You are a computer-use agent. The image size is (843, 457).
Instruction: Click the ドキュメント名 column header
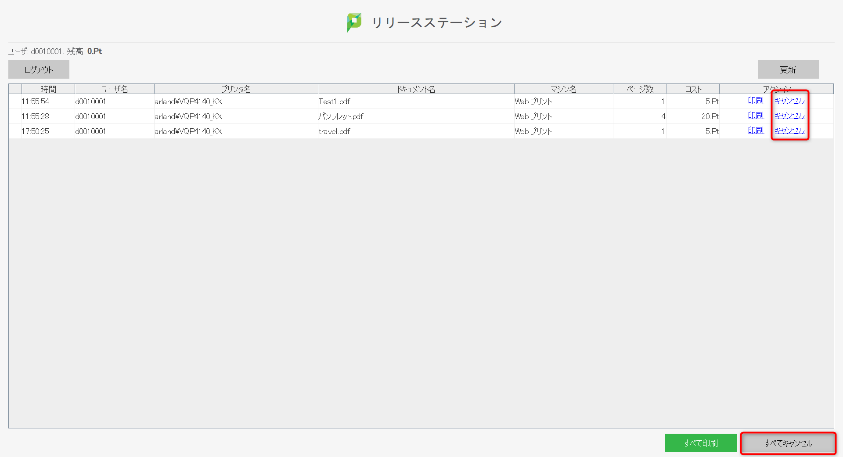[x=415, y=89]
